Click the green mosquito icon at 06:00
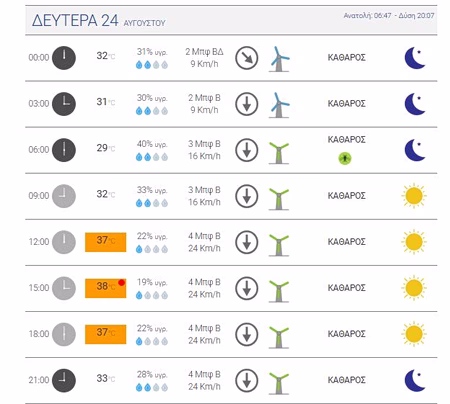450x404 pixels. 345,158
